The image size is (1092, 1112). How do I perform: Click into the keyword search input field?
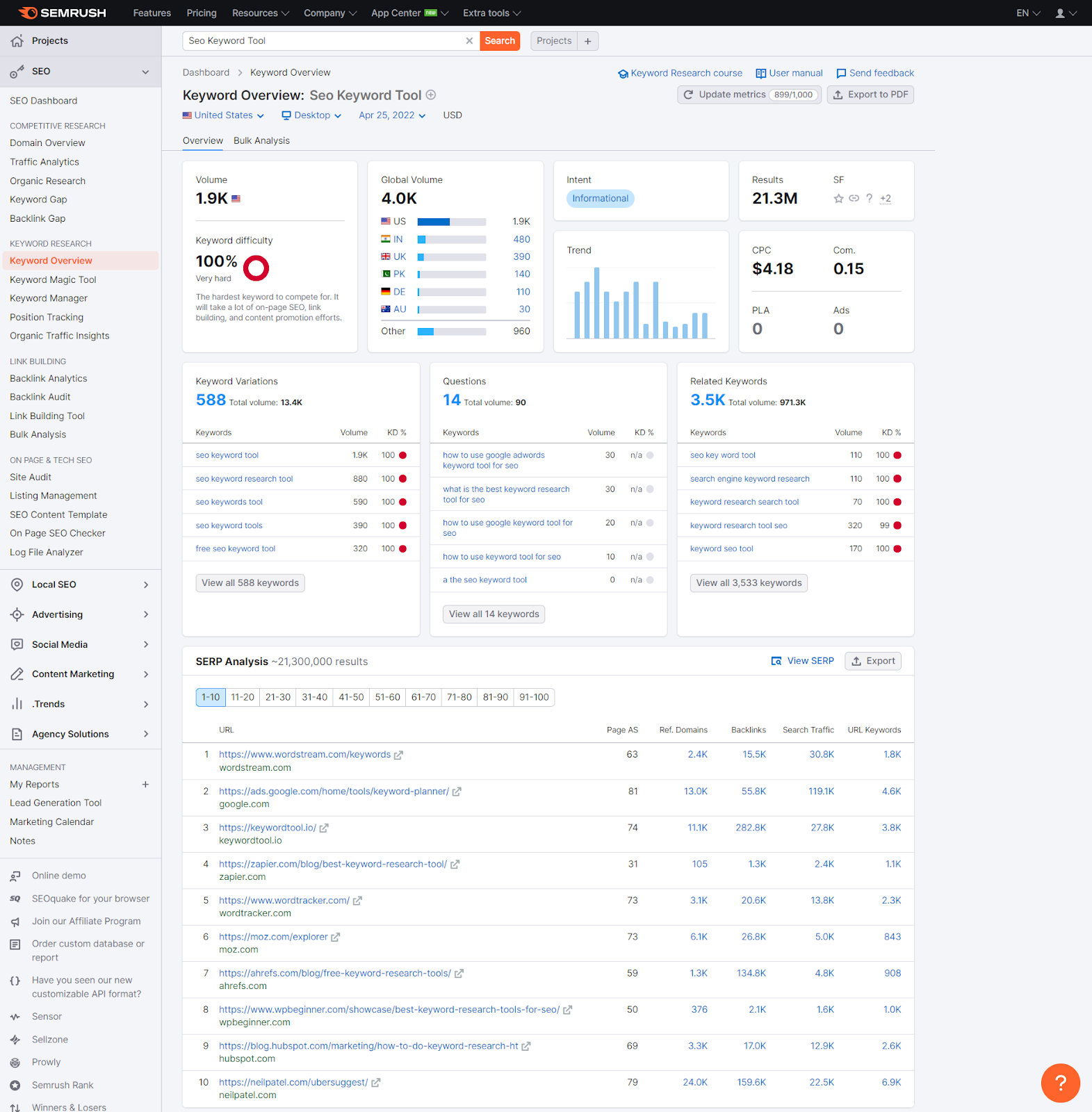point(323,41)
